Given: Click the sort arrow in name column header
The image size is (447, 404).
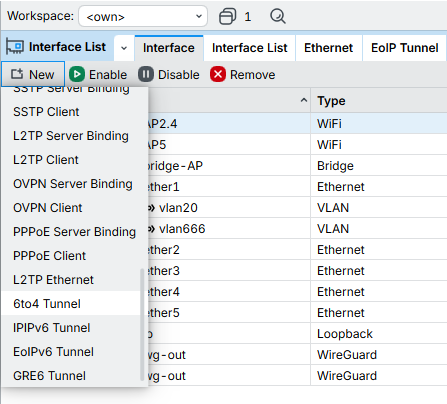Looking at the screenshot, I should (303, 100).
